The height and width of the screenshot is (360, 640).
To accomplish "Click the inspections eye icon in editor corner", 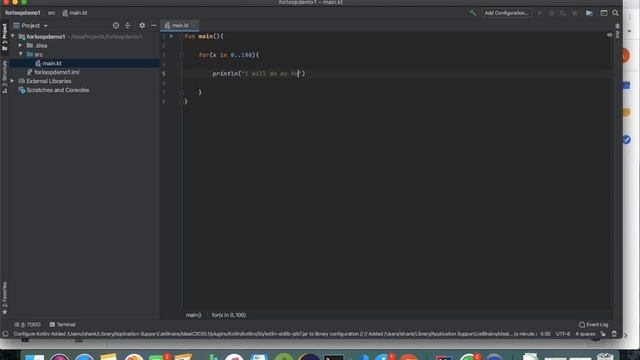I will coord(609,35).
